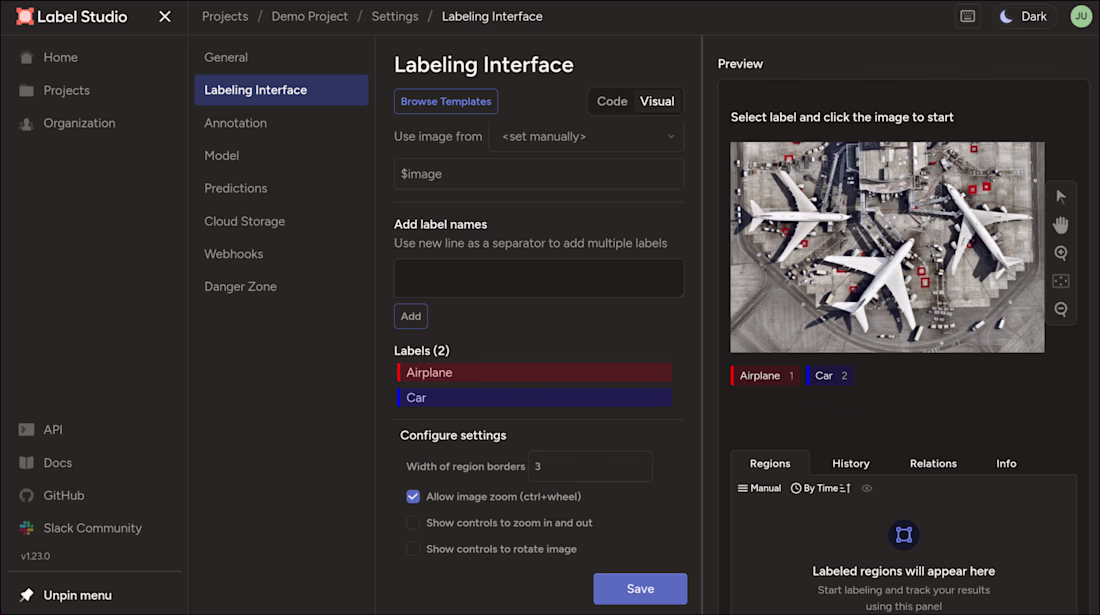Activate the hand pan tool
1100x615 pixels.
(1061, 225)
